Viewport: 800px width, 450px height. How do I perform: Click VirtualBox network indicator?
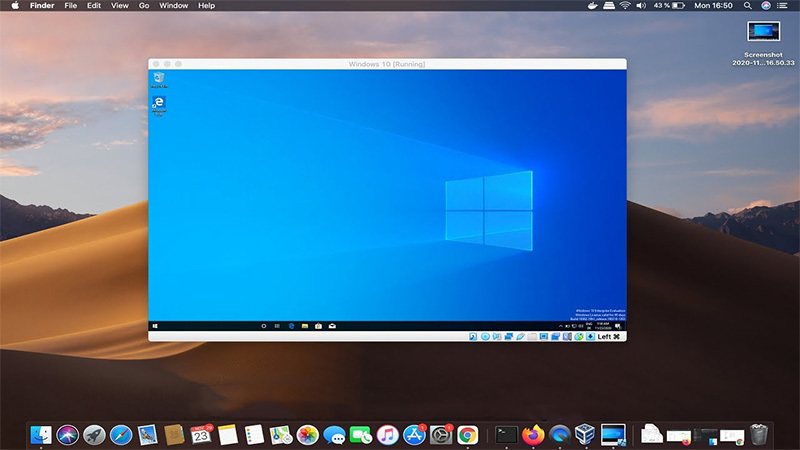(509, 337)
